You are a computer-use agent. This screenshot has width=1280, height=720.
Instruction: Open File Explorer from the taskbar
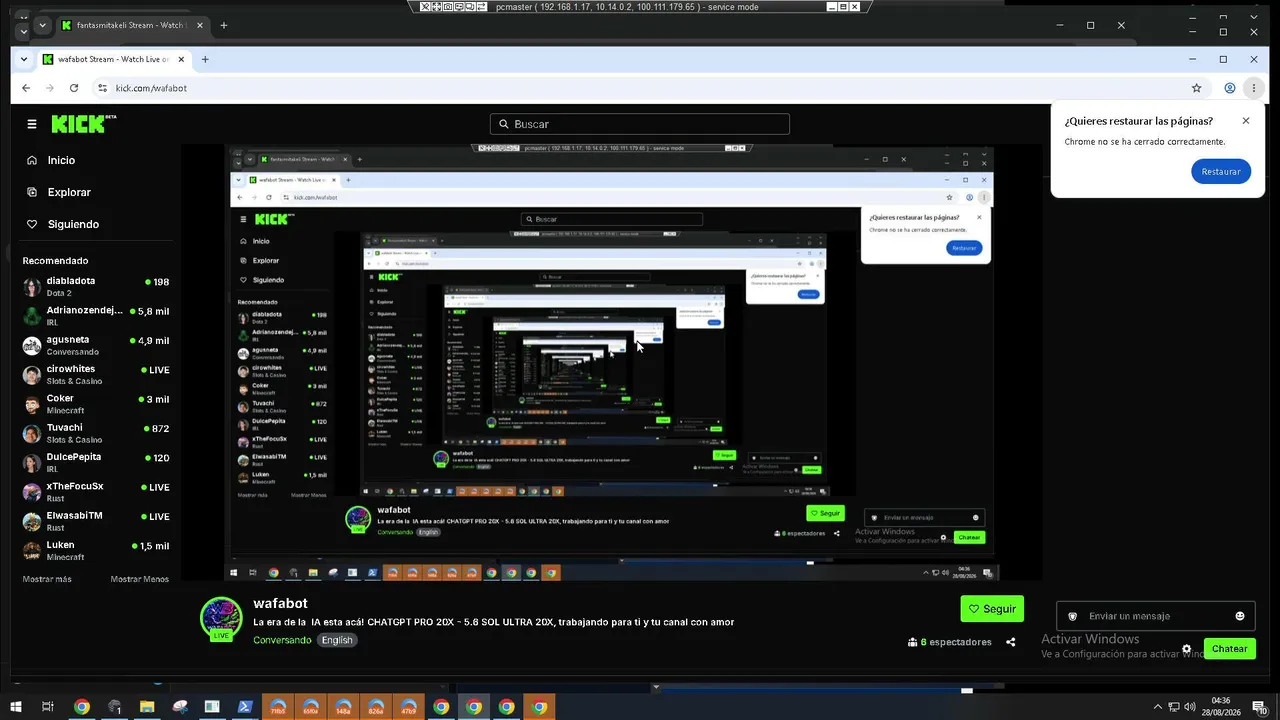tap(147, 707)
